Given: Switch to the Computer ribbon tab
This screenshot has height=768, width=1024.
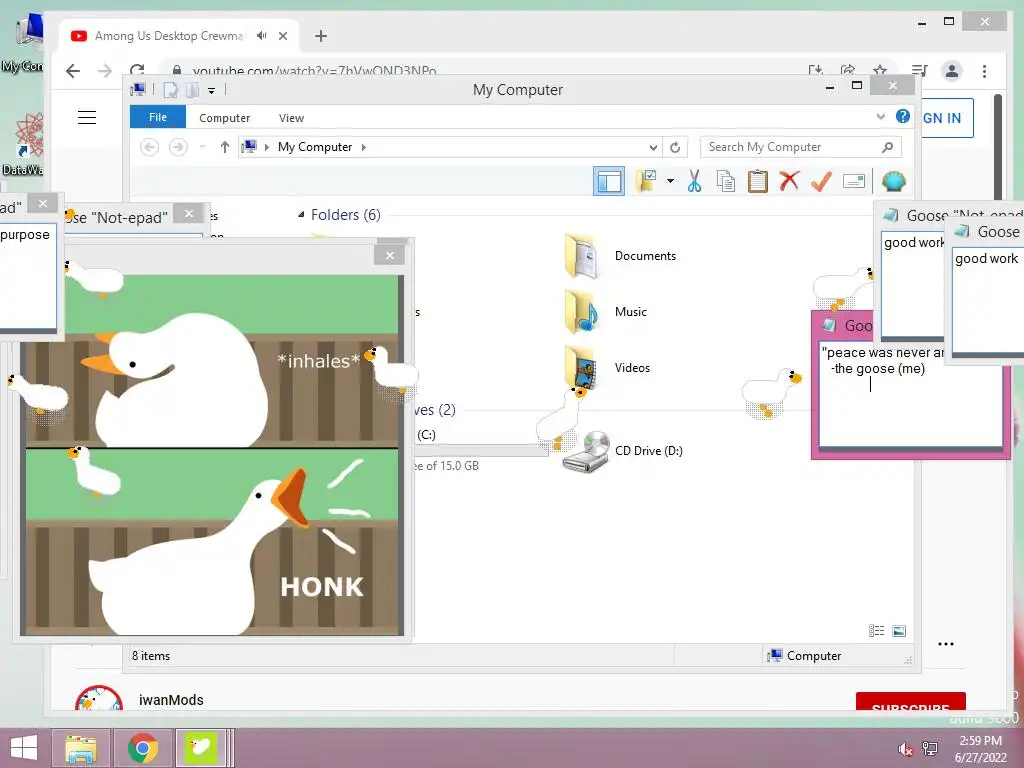Looking at the screenshot, I should pyautogui.click(x=224, y=118).
